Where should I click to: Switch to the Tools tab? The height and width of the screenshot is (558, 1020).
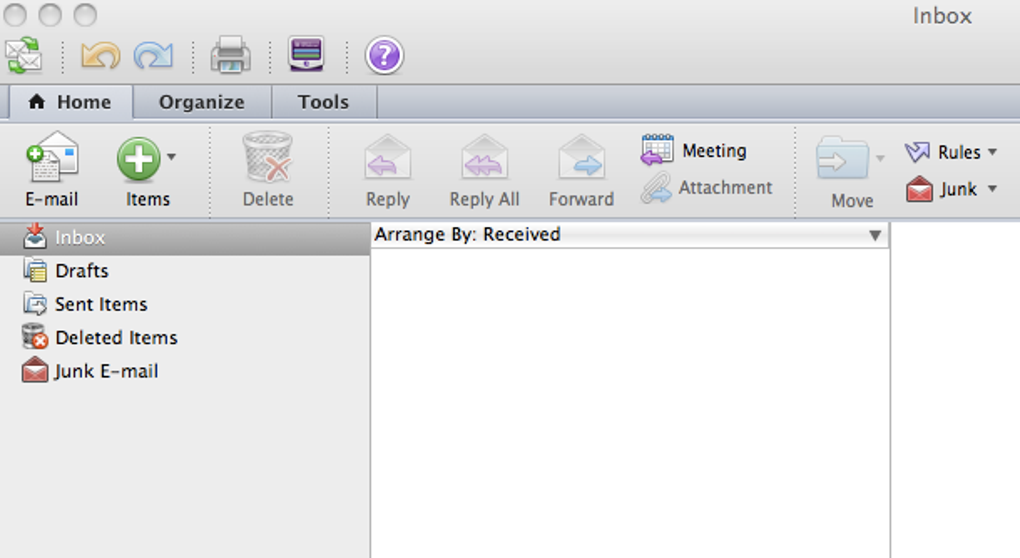click(x=323, y=102)
